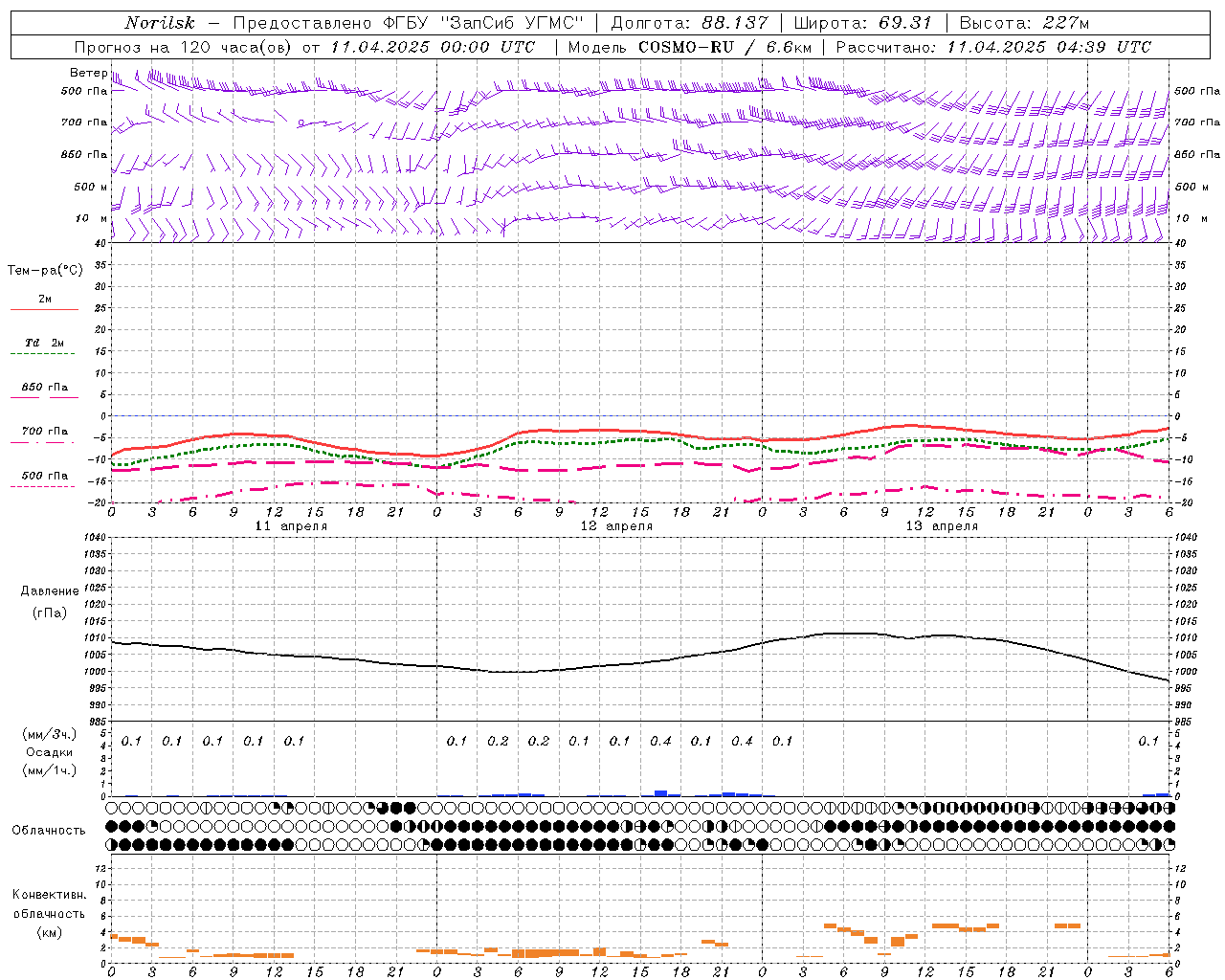This screenshot has height=980, width=1225.
Task: Select the Высота: 227м elevation text
Action: click(1024, 23)
